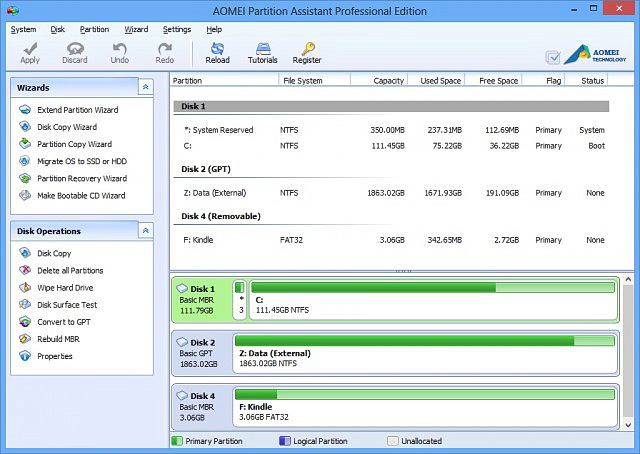This screenshot has width=640, height=454.
Task: Start Migrate OS to SSD or HDD
Action: [x=82, y=161]
